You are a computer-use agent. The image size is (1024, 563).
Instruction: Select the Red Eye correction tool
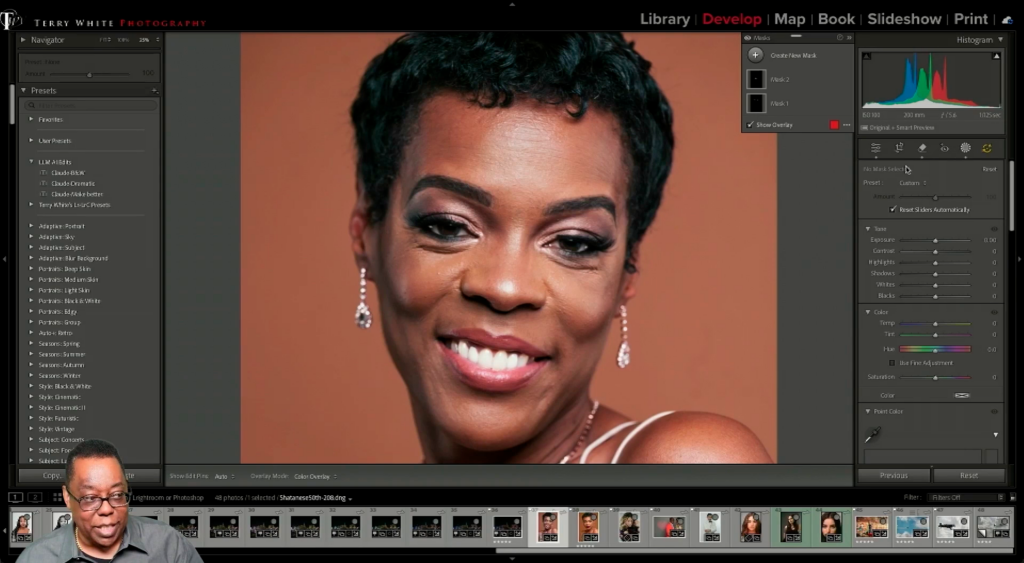(x=944, y=148)
